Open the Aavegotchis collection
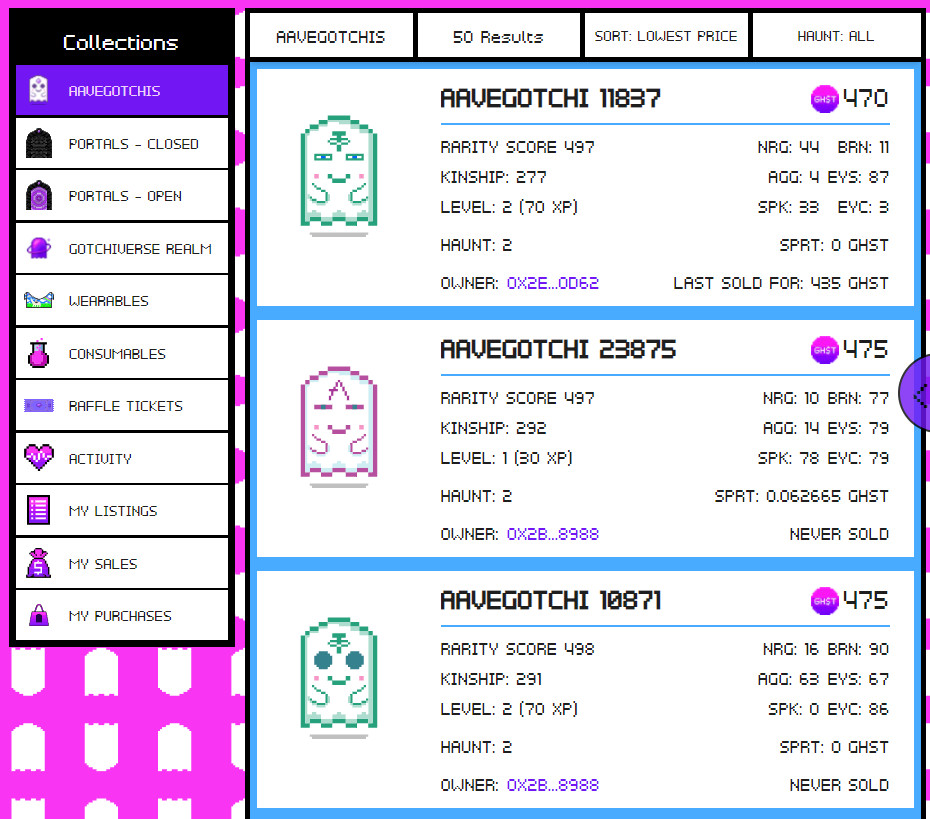Viewport: 930px width, 819px height. tap(122, 90)
